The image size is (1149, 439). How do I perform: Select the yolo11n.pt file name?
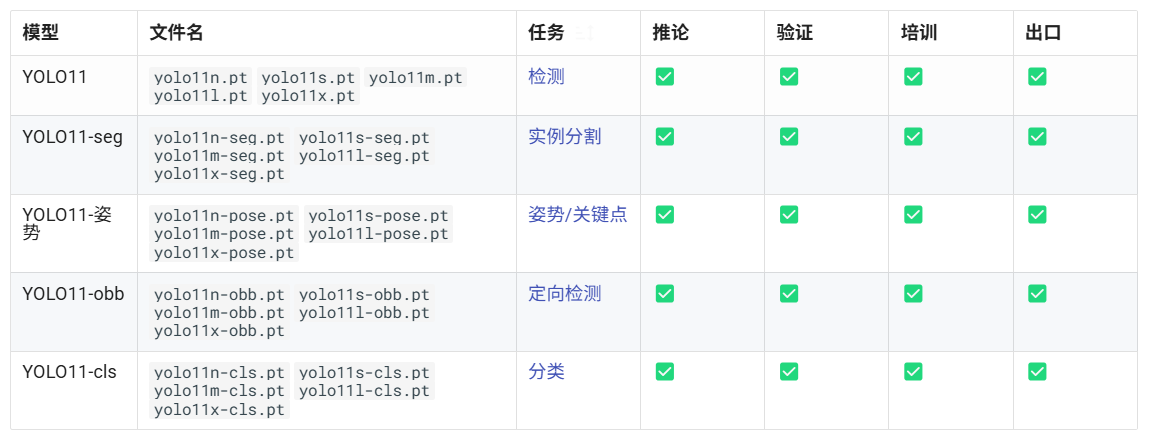(201, 78)
